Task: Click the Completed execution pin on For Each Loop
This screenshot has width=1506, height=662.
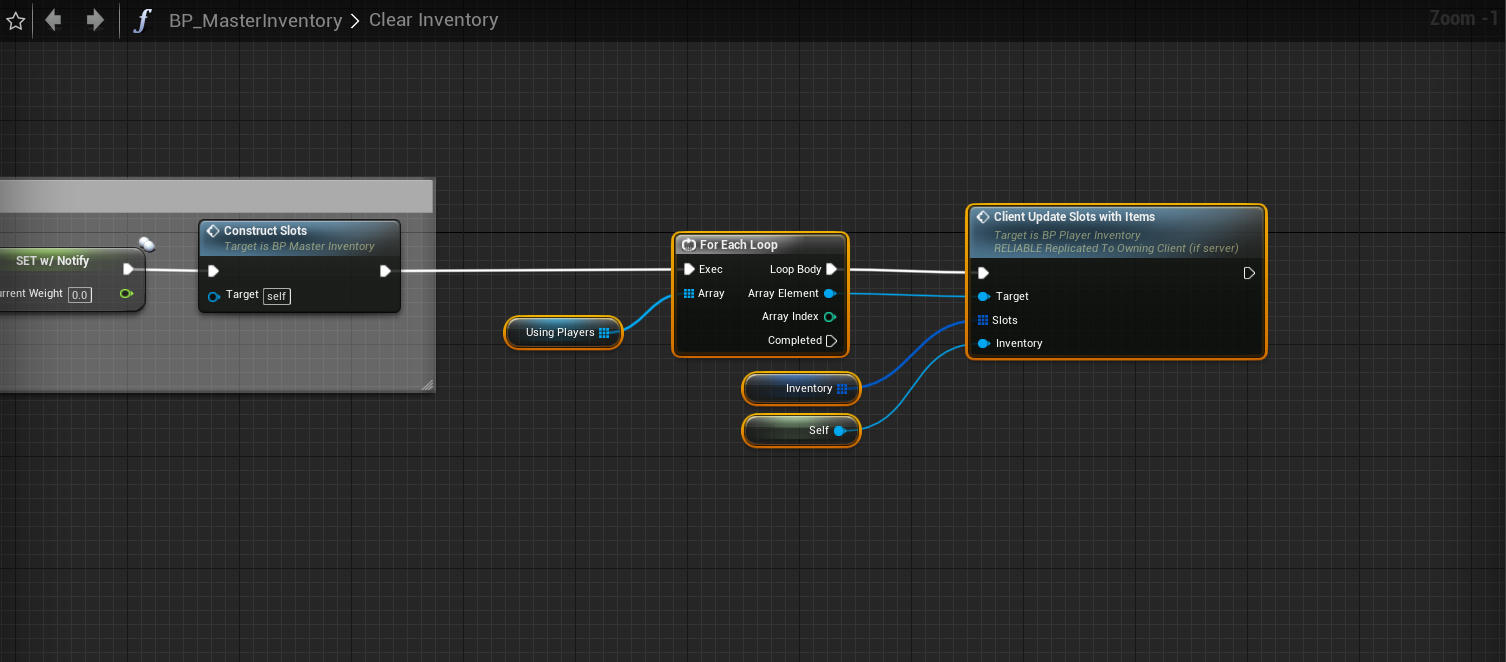Action: (x=831, y=341)
